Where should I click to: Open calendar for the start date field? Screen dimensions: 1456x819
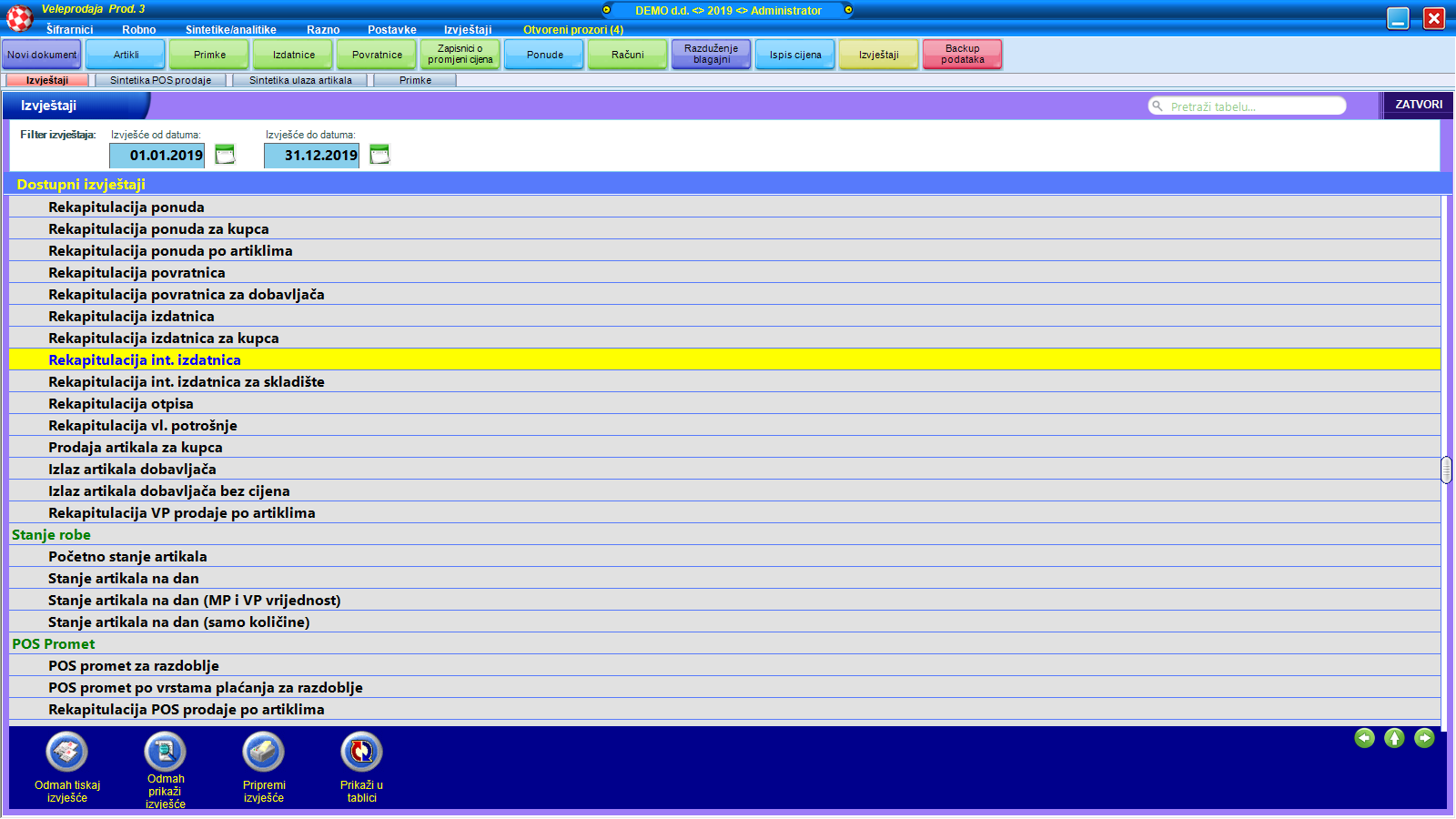225,155
